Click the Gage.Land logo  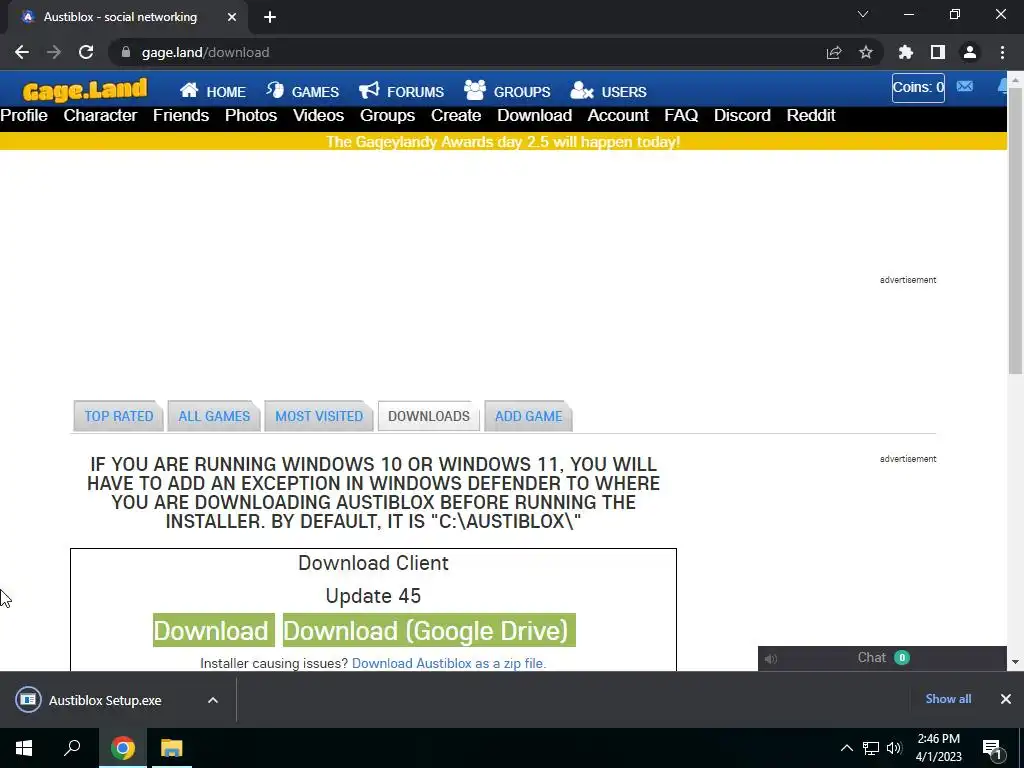point(85,90)
